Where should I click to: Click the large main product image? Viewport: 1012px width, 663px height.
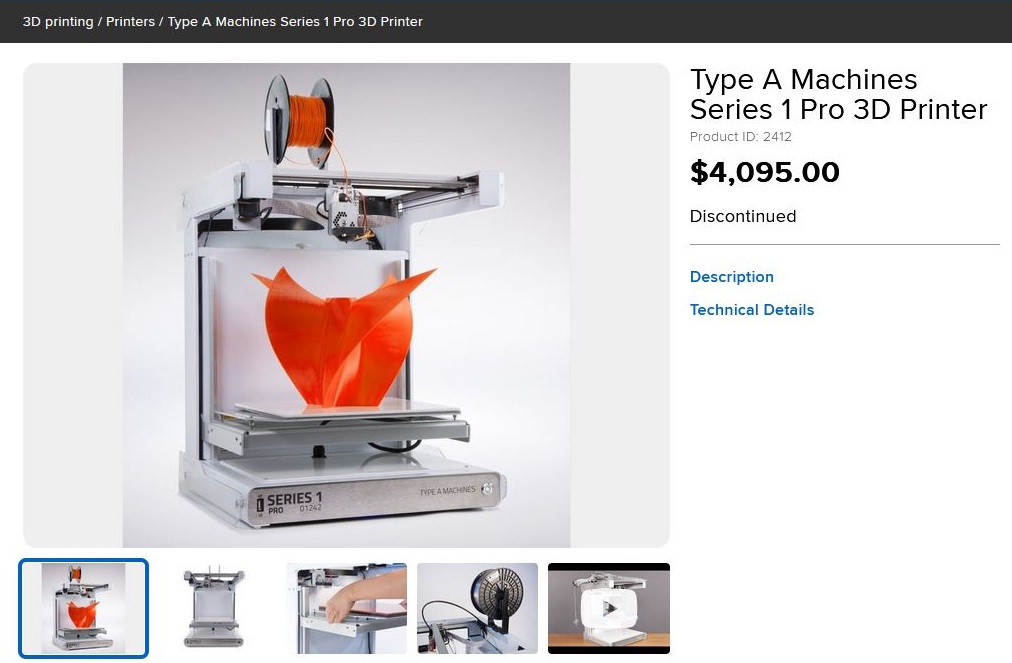click(x=347, y=305)
